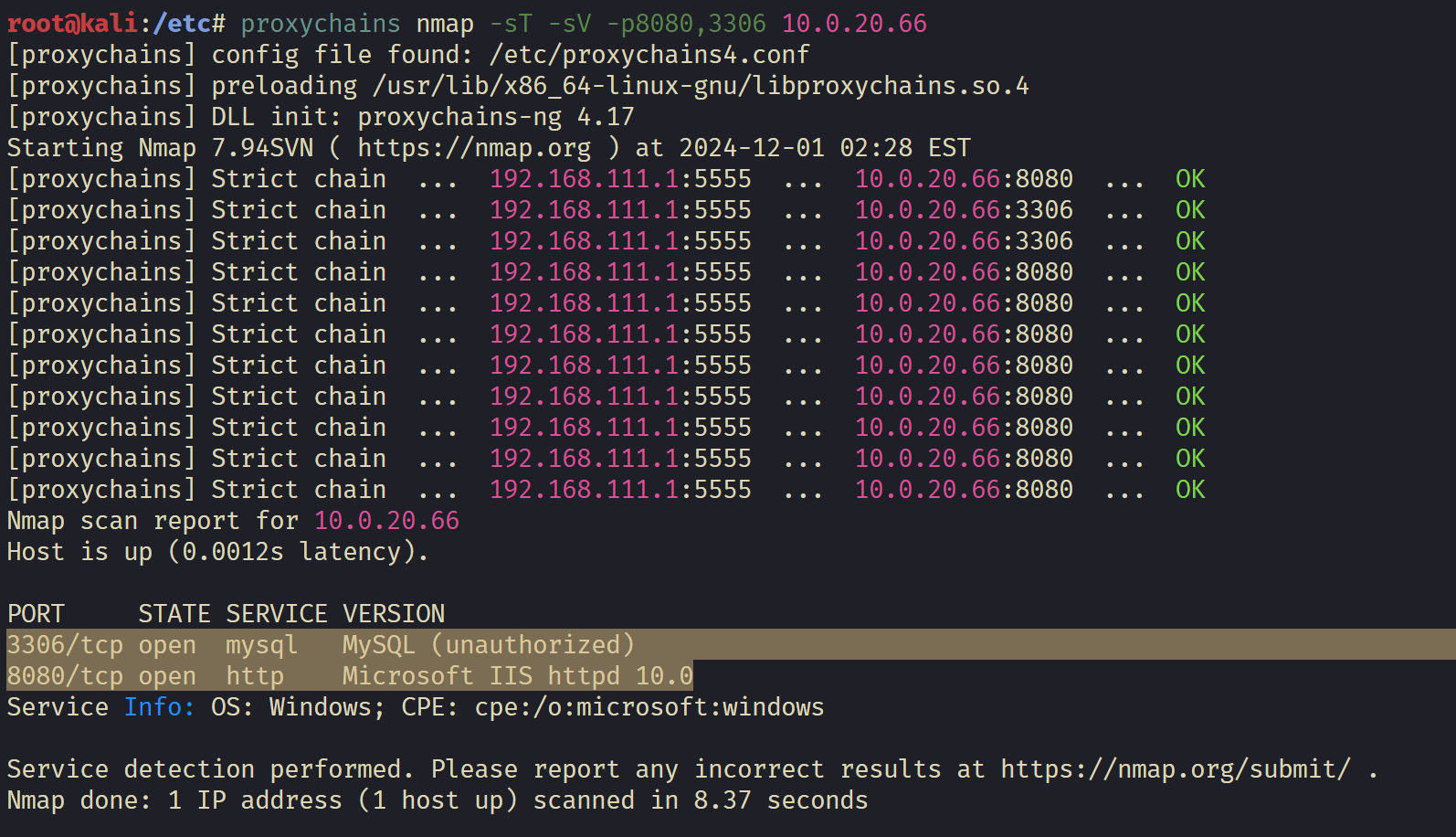Image resolution: width=1456 pixels, height=837 pixels.
Task: Click the blue Info: label
Action: click(159, 707)
